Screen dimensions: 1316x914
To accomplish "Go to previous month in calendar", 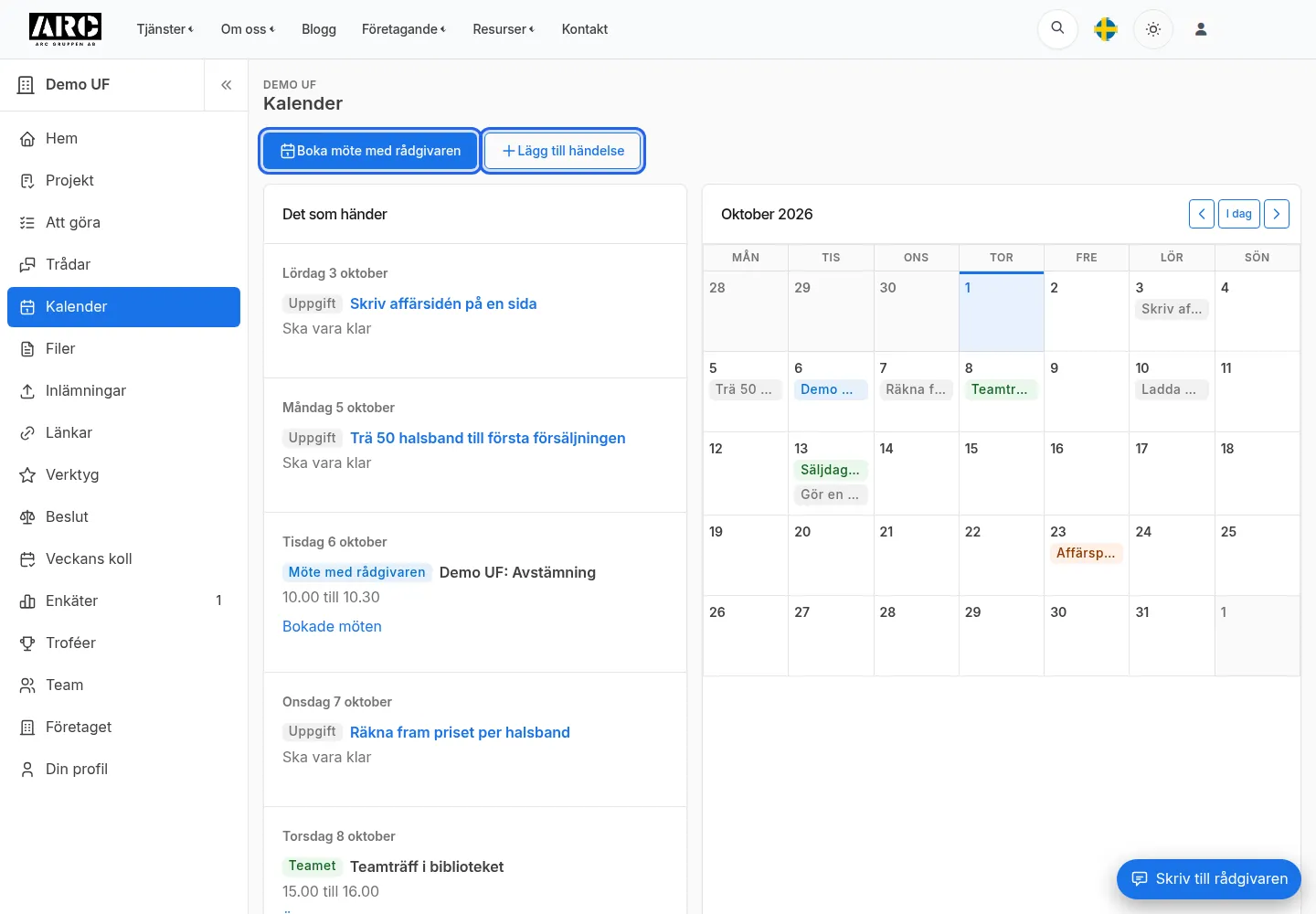I will [1202, 214].
